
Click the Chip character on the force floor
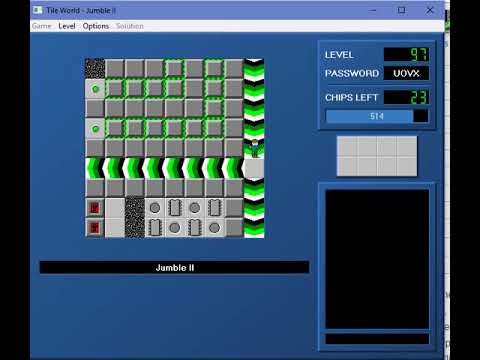coord(255,148)
